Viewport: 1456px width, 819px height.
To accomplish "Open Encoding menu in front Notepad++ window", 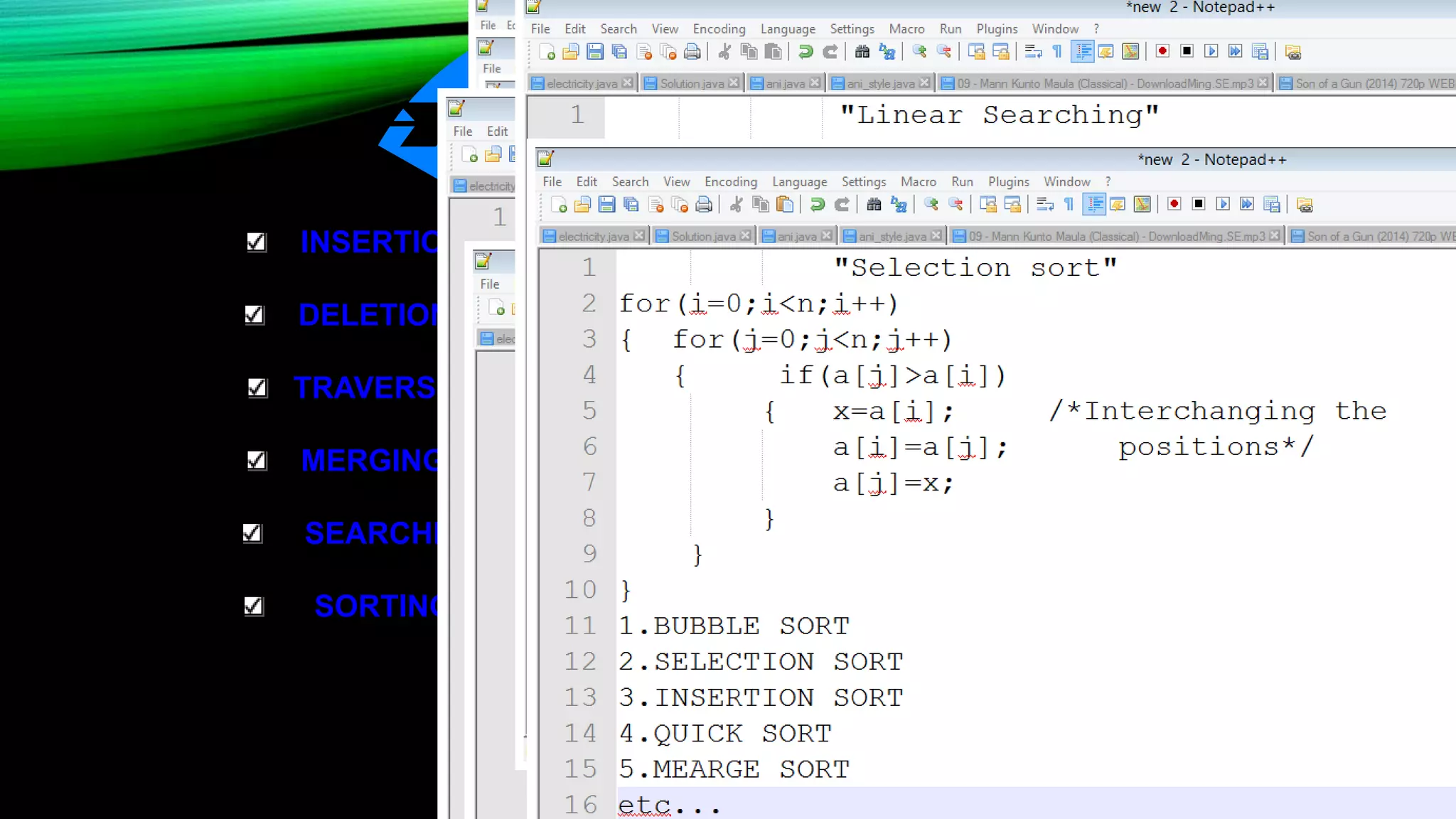I will pyautogui.click(x=731, y=182).
